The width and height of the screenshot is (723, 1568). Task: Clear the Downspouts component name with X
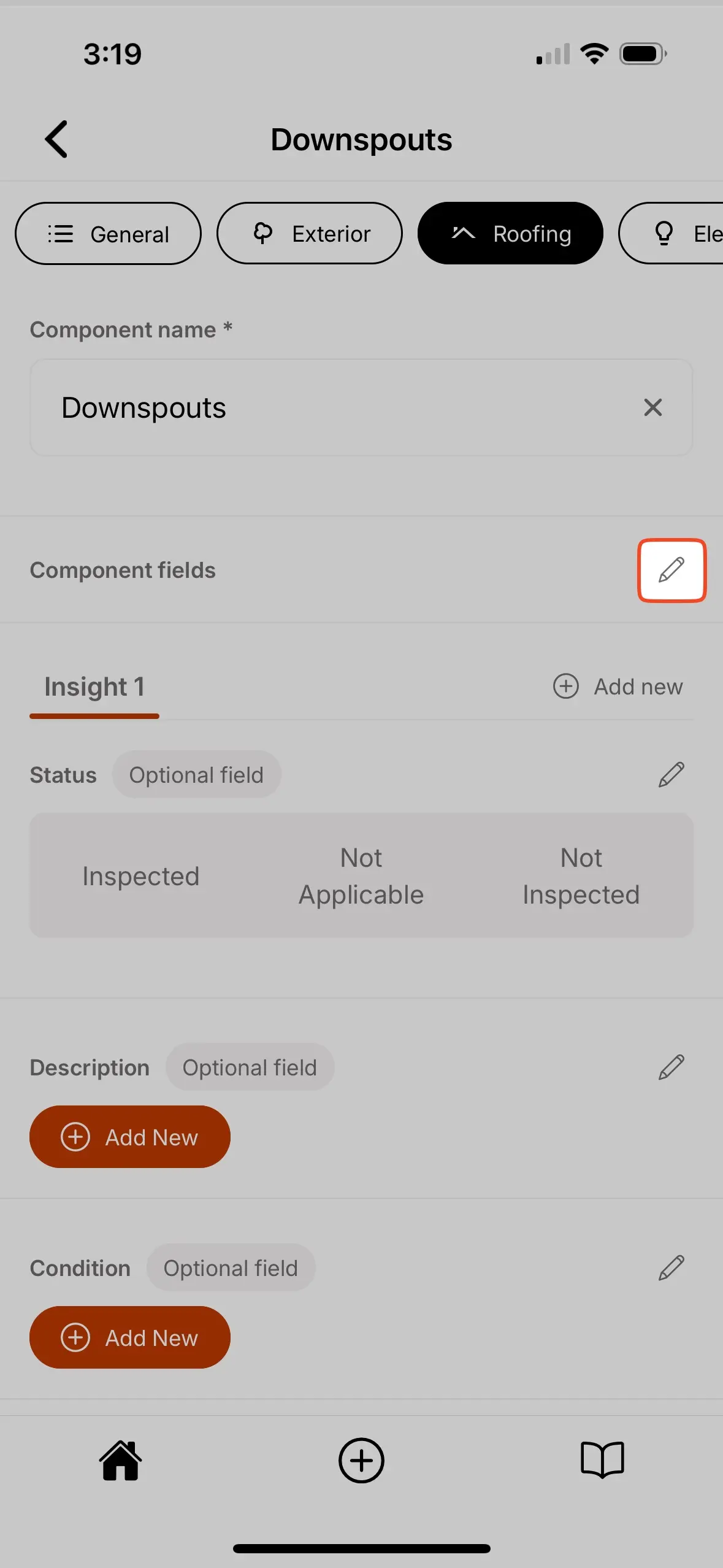tap(652, 407)
